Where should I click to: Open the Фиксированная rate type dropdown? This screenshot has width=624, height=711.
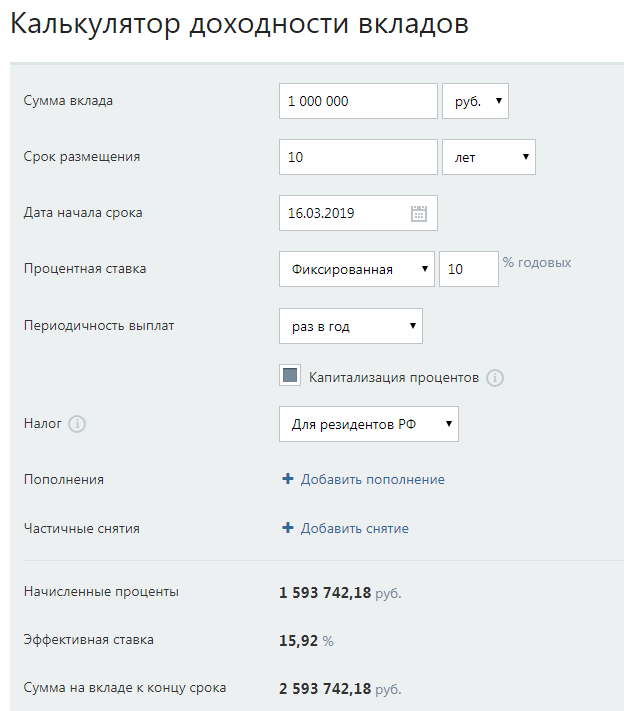pyautogui.click(x=357, y=269)
